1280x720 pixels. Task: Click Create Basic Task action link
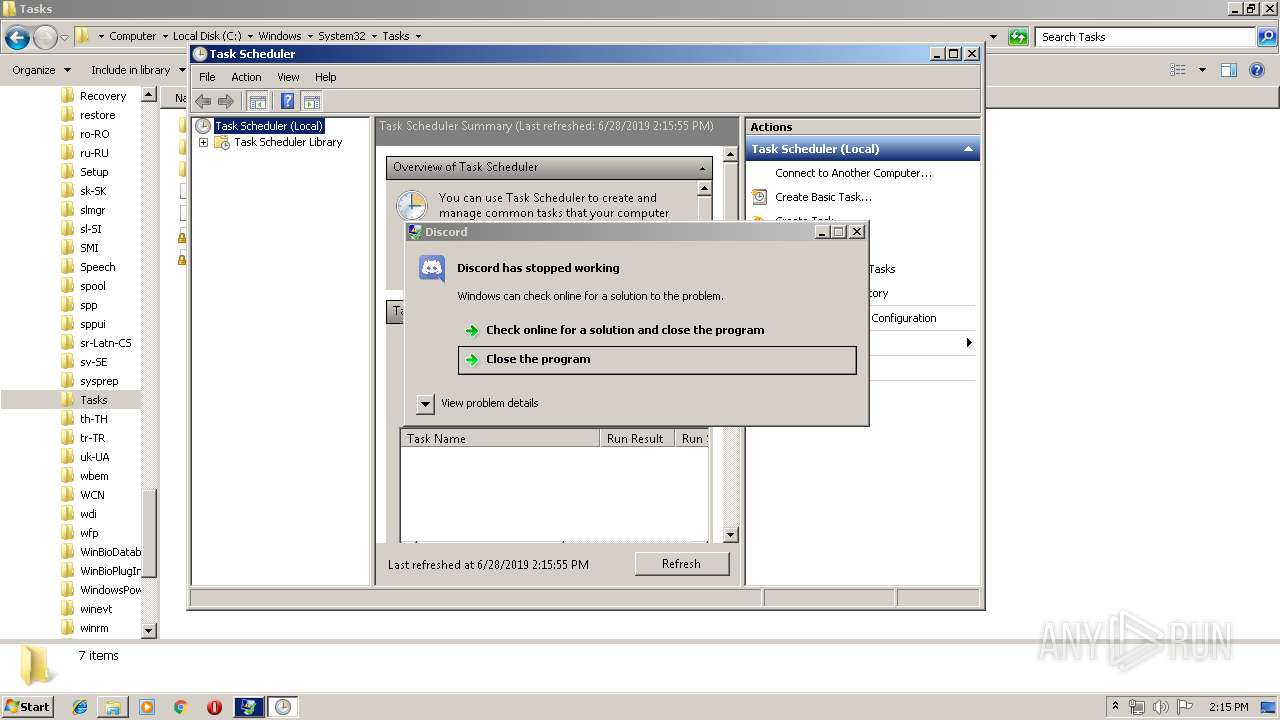point(823,197)
